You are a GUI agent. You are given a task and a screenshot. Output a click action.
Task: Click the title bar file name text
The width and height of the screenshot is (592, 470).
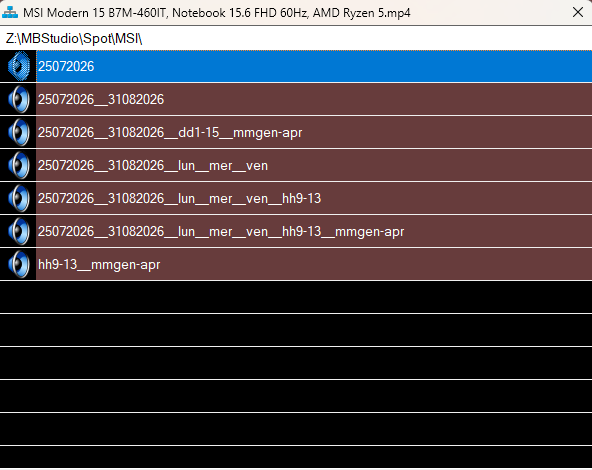pyautogui.click(x=217, y=13)
